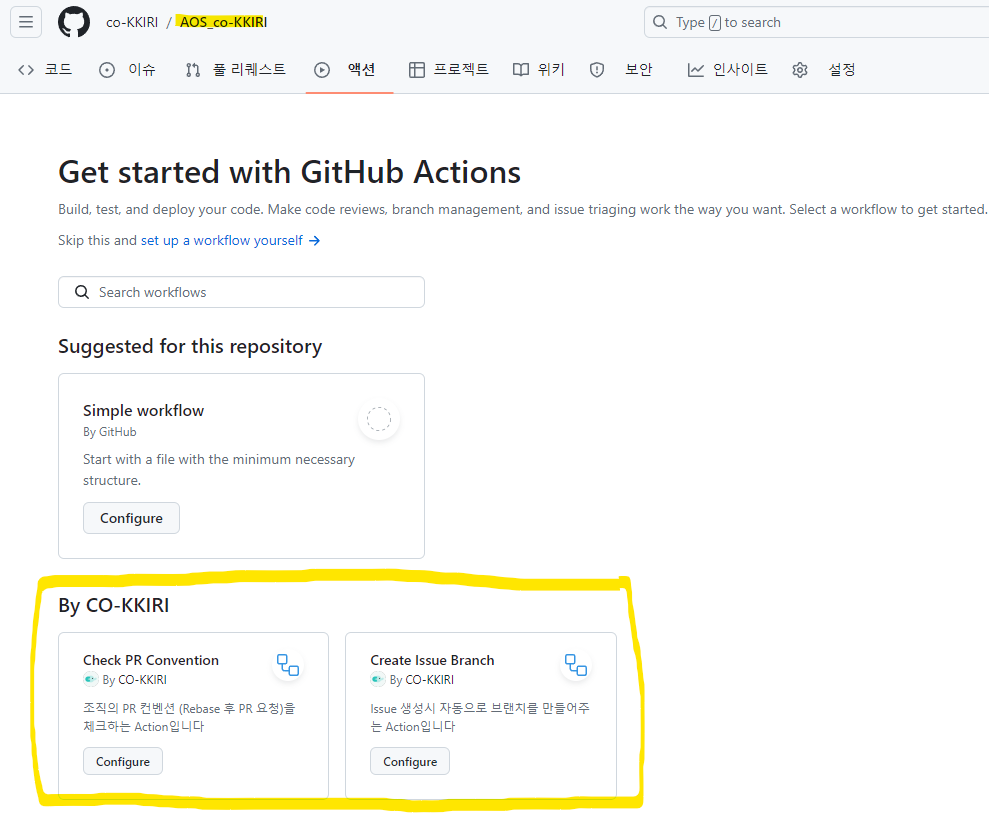Click the 'Simple workflow' title
The image size is (989, 817).
tap(143, 411)
